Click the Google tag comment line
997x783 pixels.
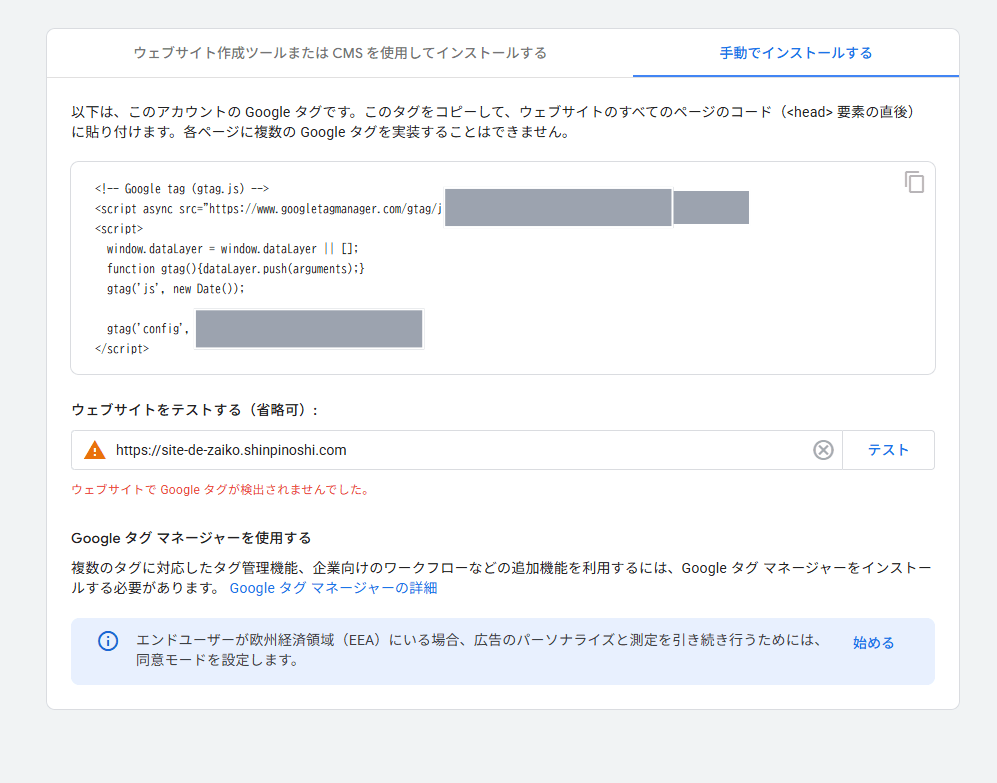(x=182, y=188)
